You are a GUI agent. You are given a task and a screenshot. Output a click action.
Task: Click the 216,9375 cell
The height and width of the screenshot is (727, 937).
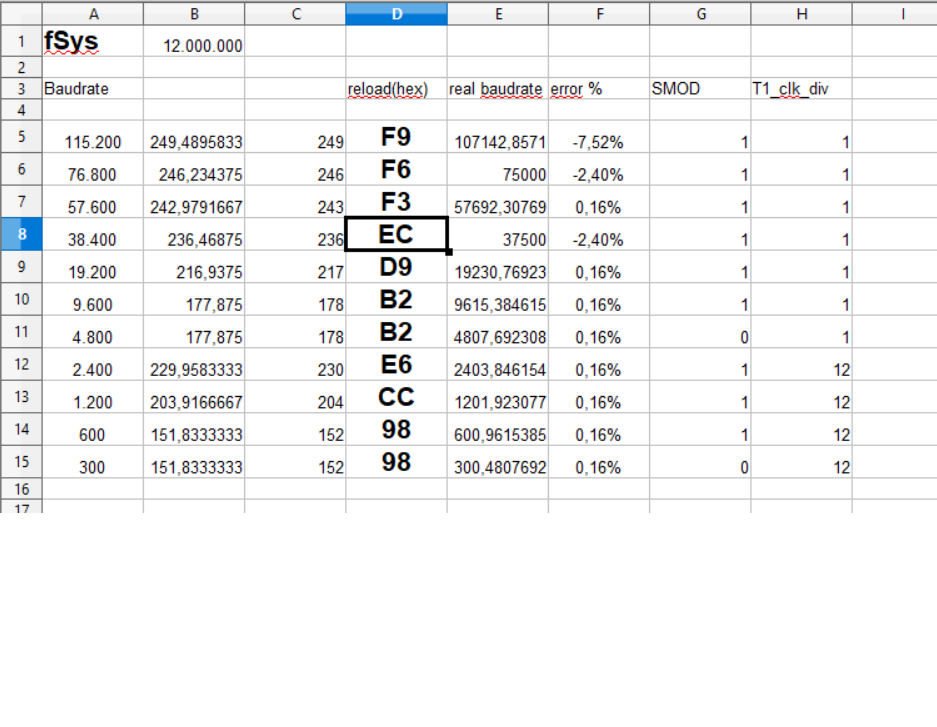(x=194, y=266)
